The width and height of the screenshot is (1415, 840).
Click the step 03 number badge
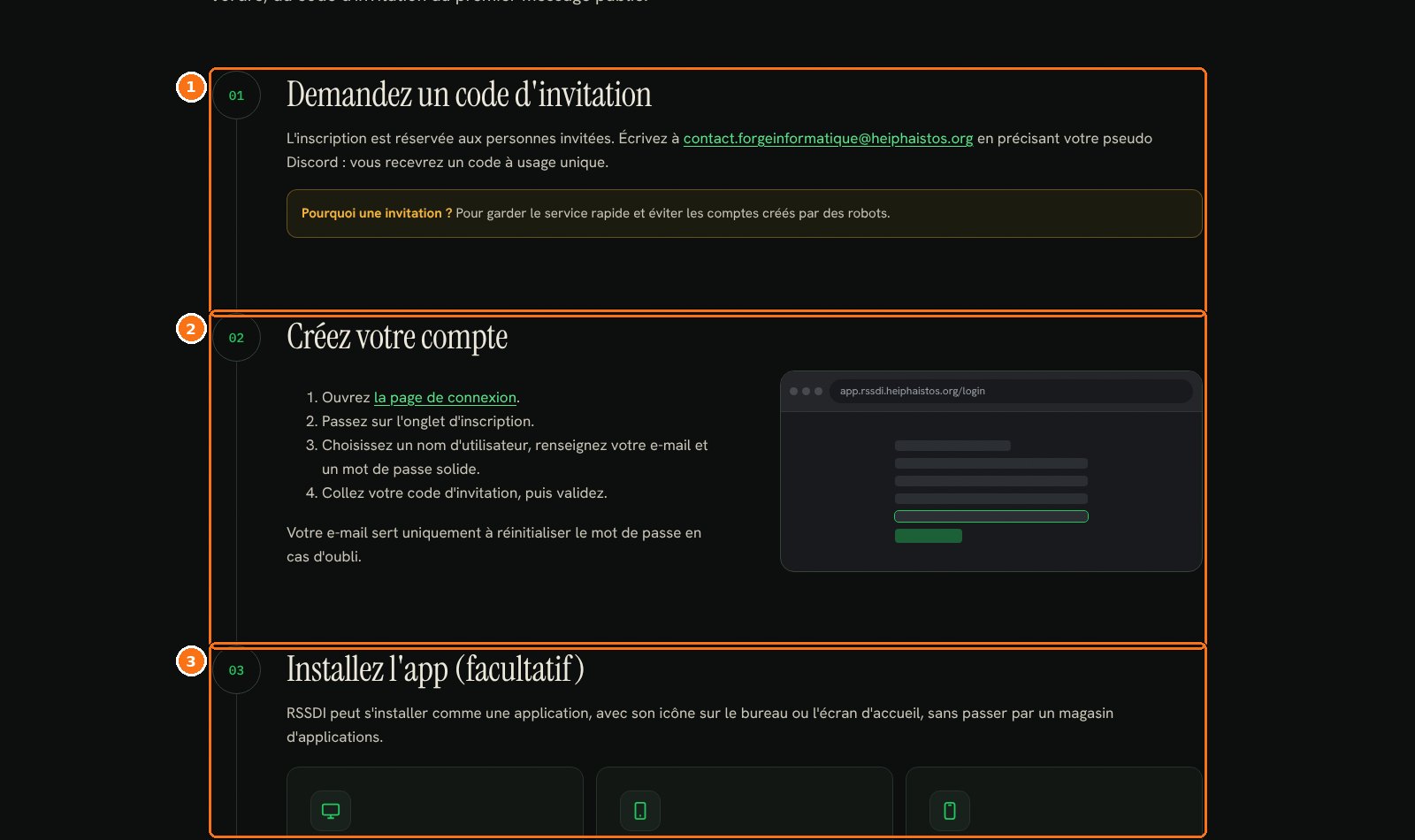coord(236,670)
